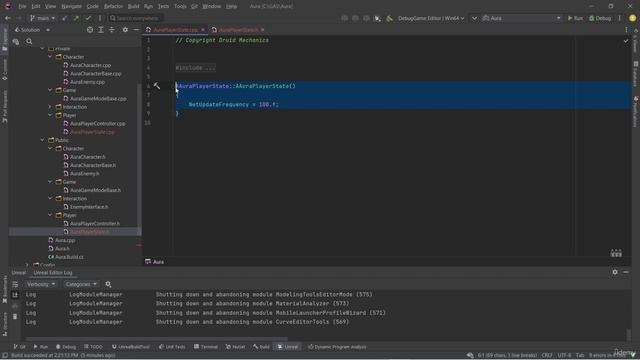Collapse the Private Character folder
Image resolution: width=640 pixels, height=360 pixels.
coord(50,57)
